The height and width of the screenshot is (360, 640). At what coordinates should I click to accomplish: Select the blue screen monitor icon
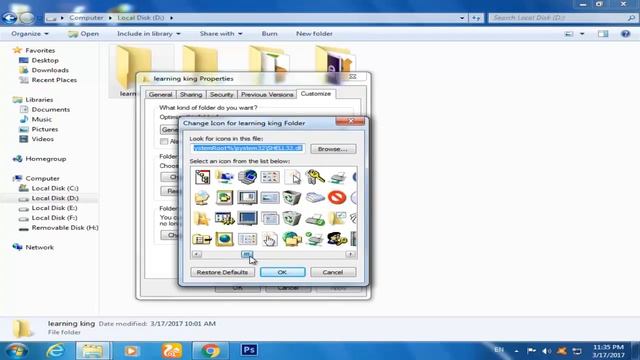tap(247, 218)
